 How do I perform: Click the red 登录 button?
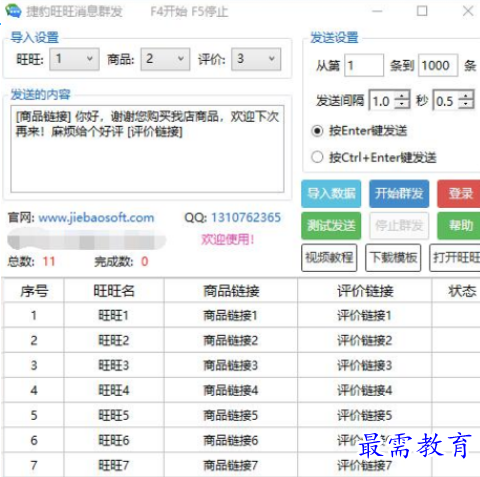(459, 194)
